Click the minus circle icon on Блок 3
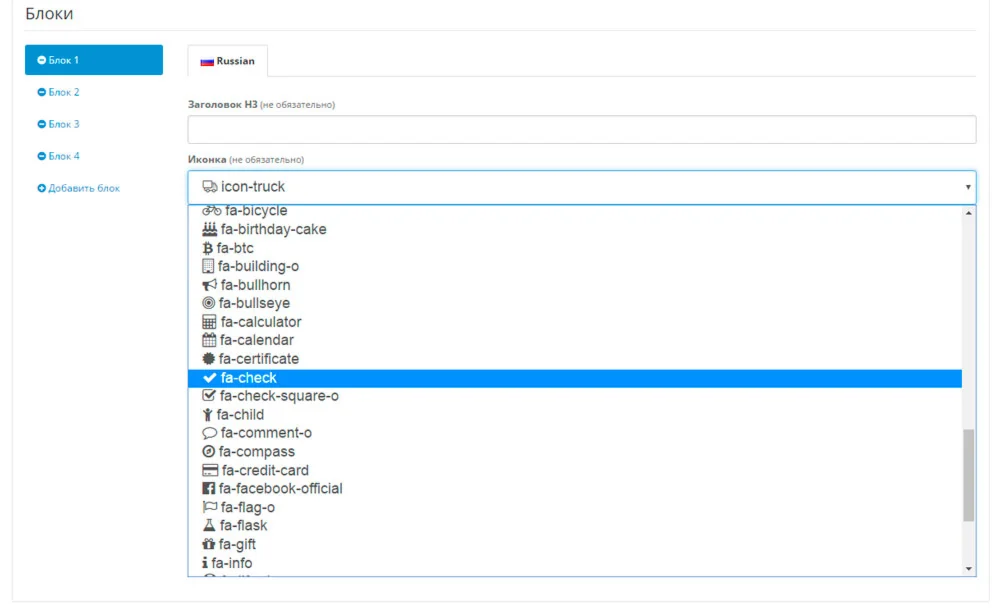Image resolution: width=1000 pixels, height=612 pixels. pos(41,124)
